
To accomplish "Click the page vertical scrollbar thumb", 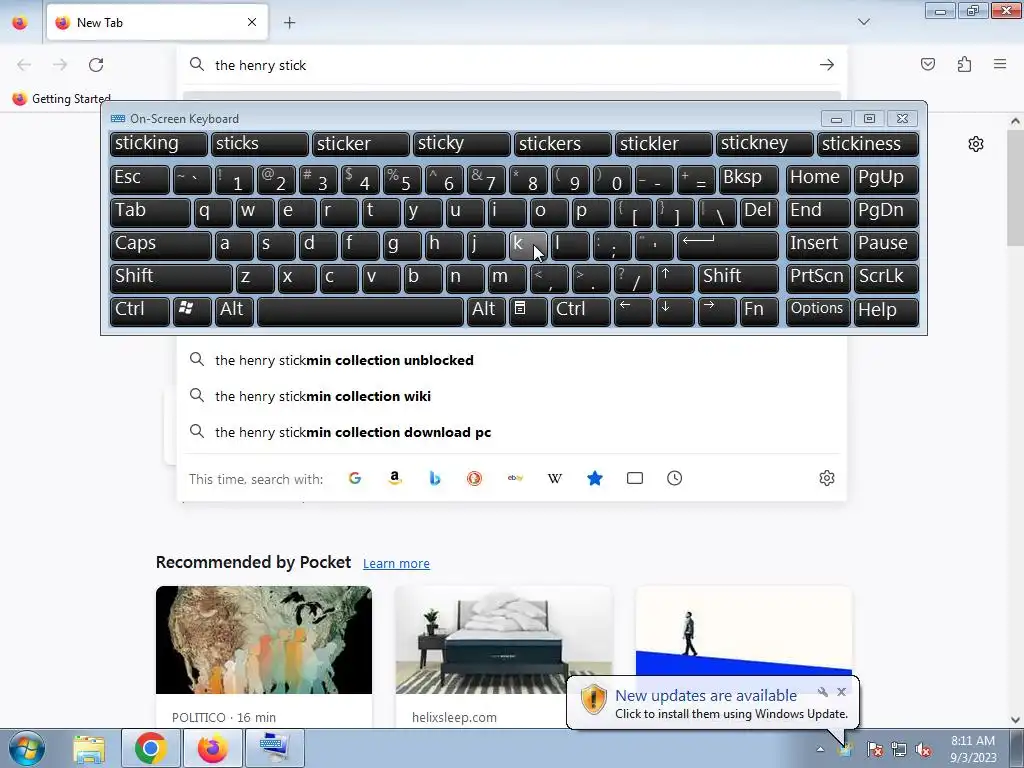I will (x=1015, y=187).
